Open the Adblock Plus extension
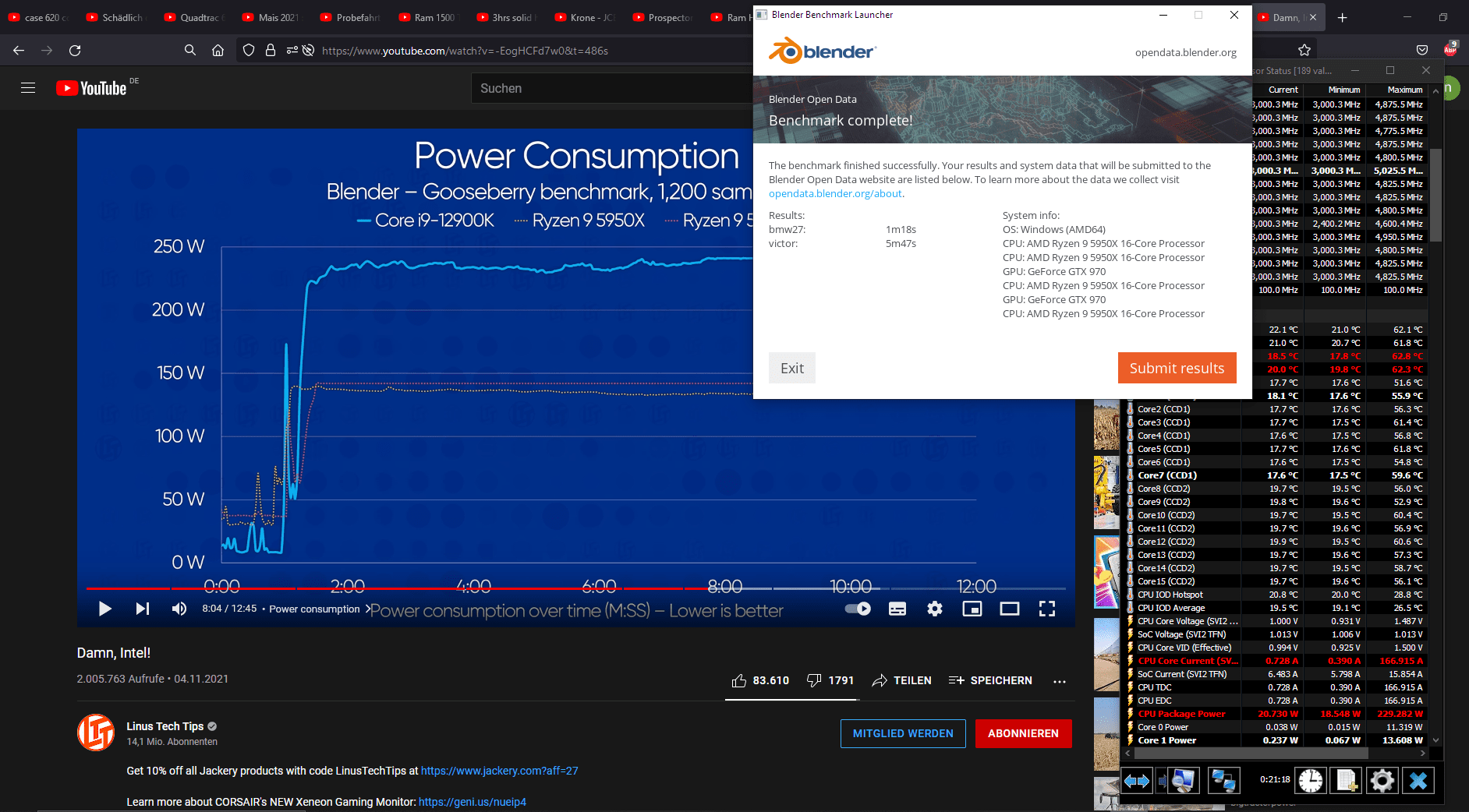 click(x=1450, y=49)
